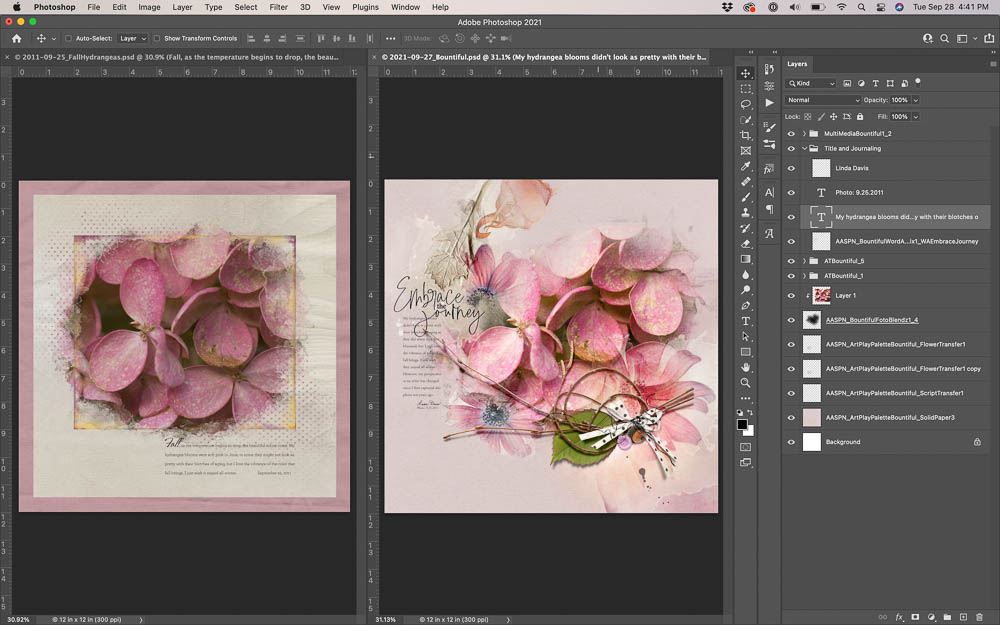Select the Hand tool

coord(745,367)
